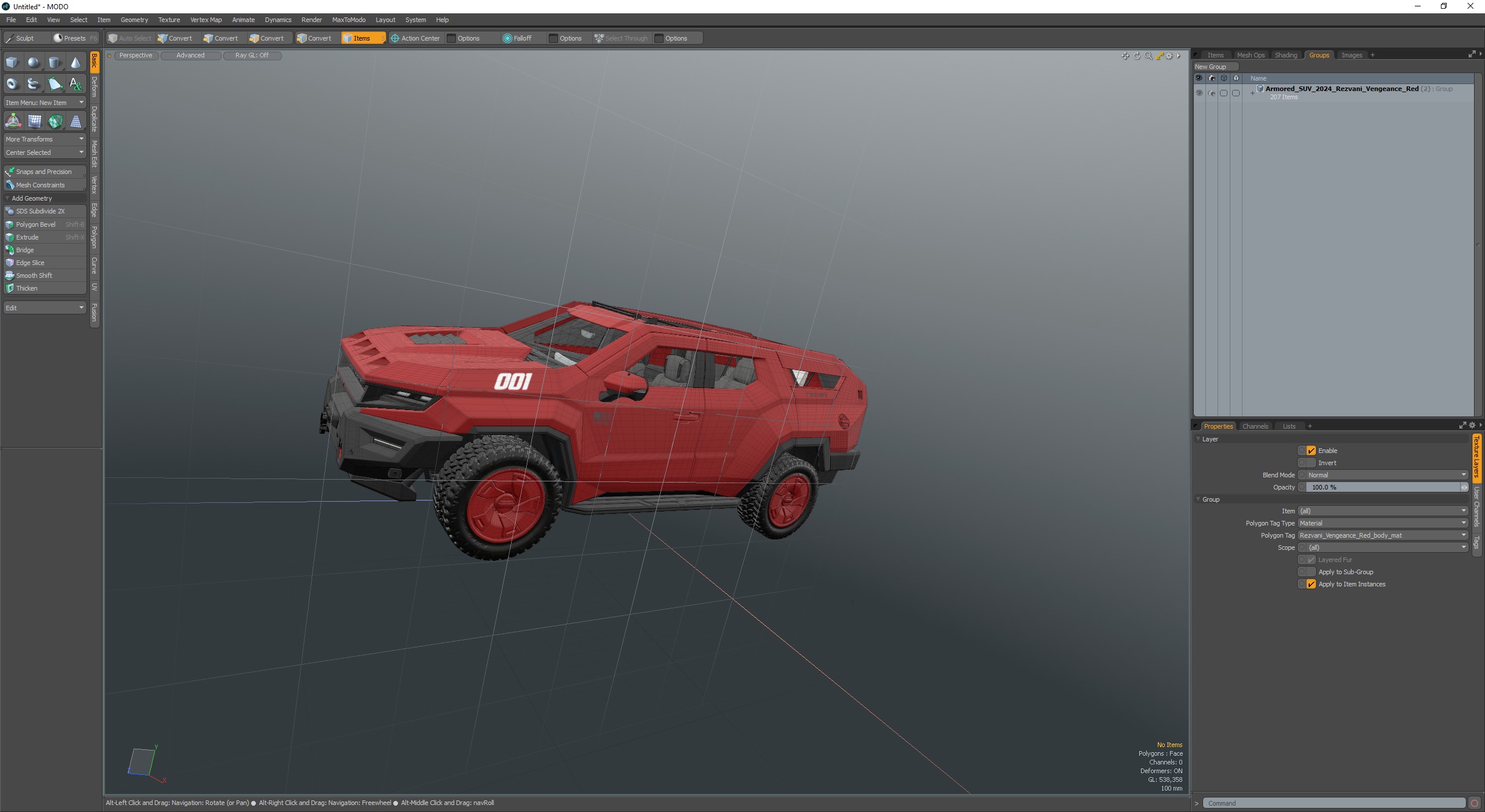Activate the Taper transform tool
The height and width of the screenshot is (812, 1485).
[x=75, y=121]
